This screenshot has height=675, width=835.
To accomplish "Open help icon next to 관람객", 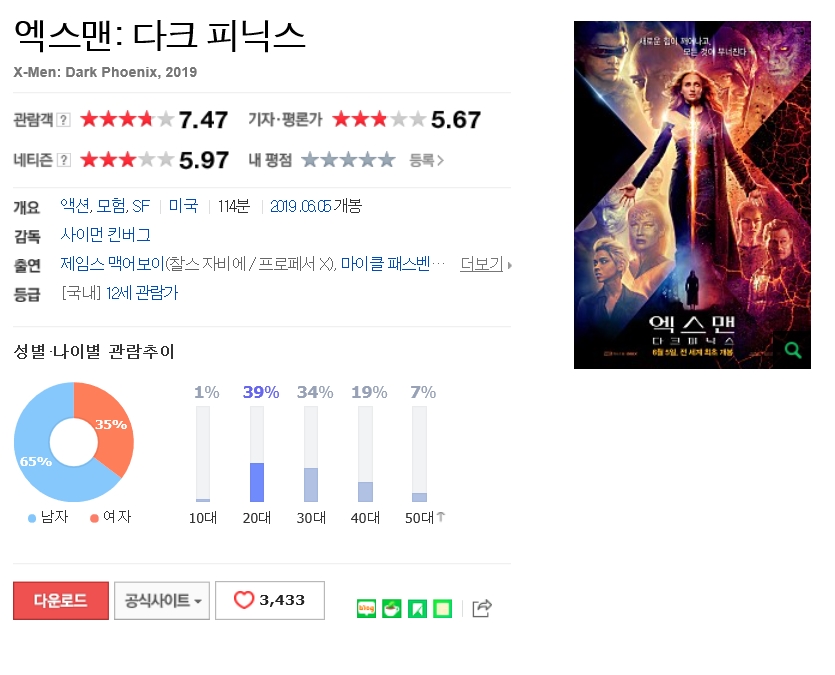I will tap(63, 120).
